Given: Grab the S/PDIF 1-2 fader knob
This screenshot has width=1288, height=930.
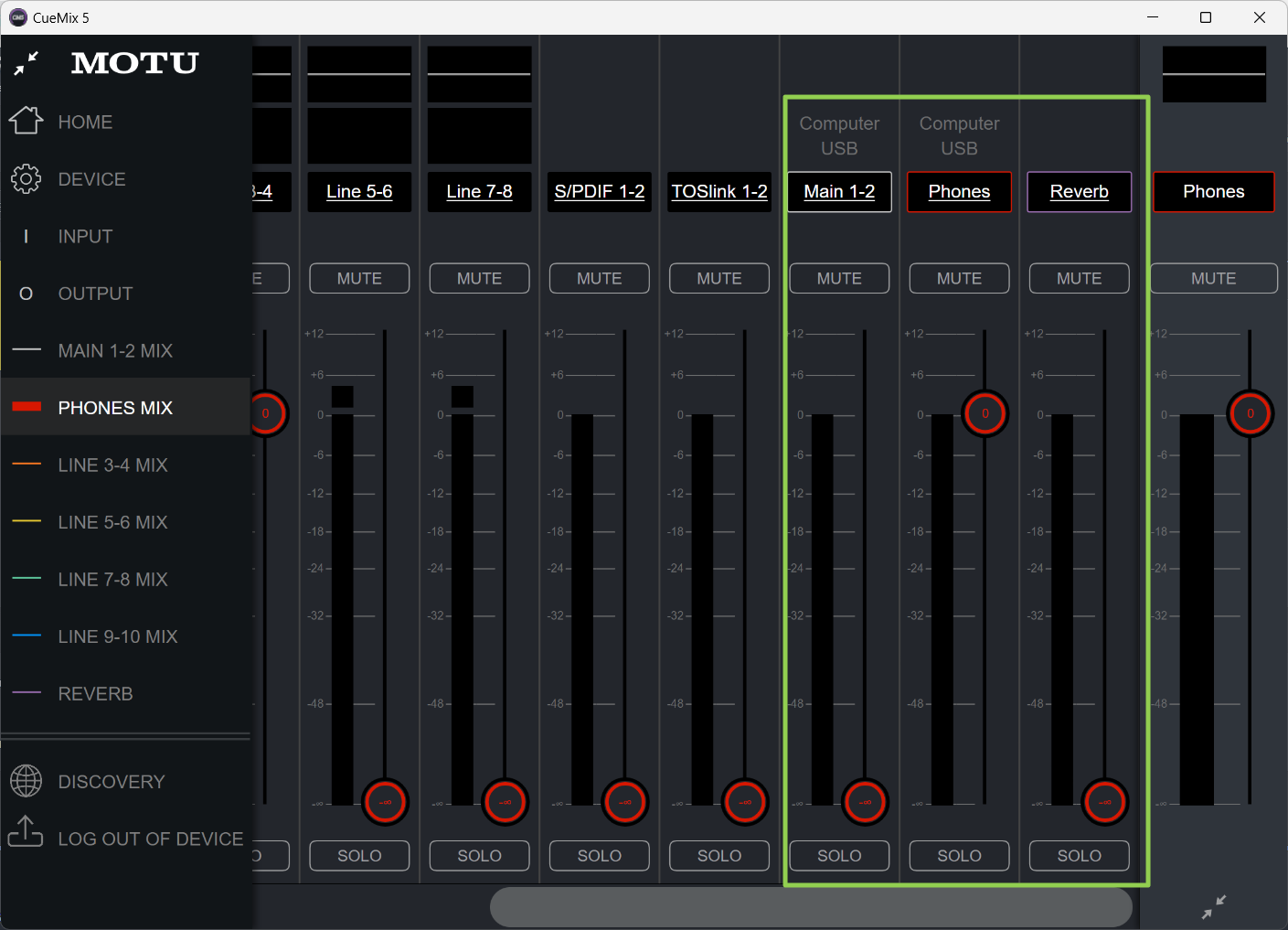Looking at the screenshot, I should click(625, 802).
